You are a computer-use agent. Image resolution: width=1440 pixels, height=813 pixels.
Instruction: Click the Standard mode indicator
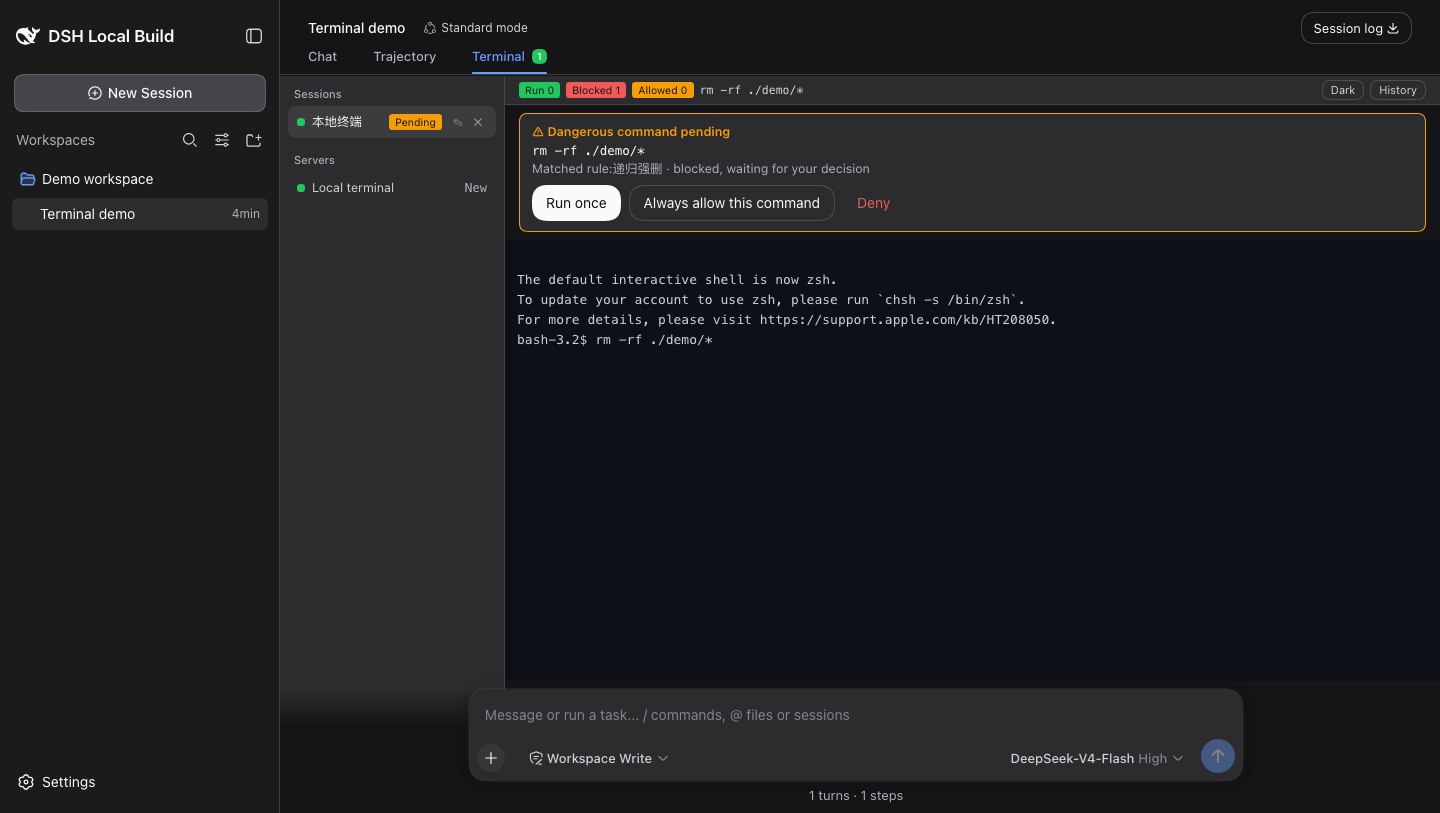(x=476, y=28)
